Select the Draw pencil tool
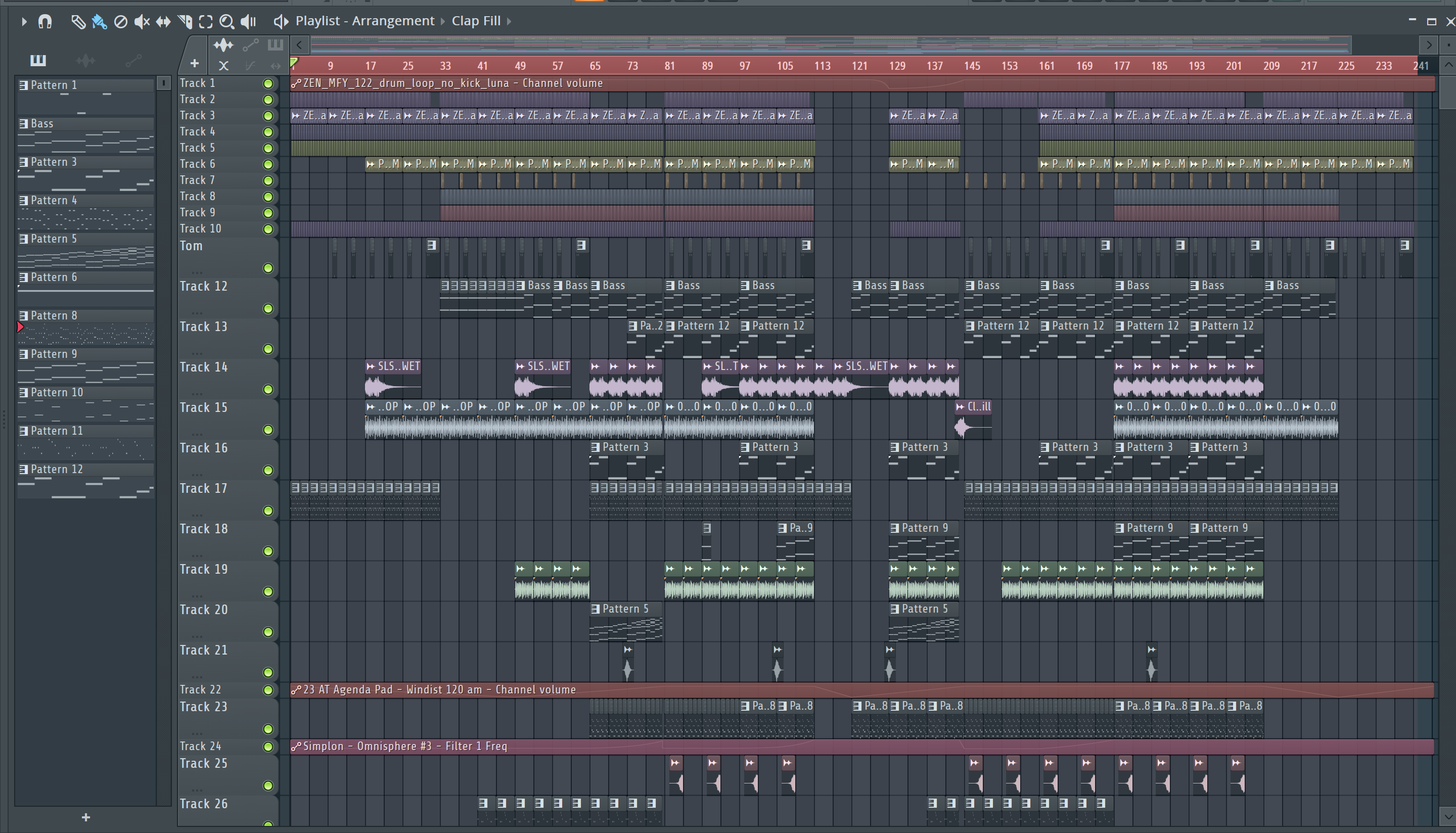This screenshot has width=1456, height=833. pos(78,22)
